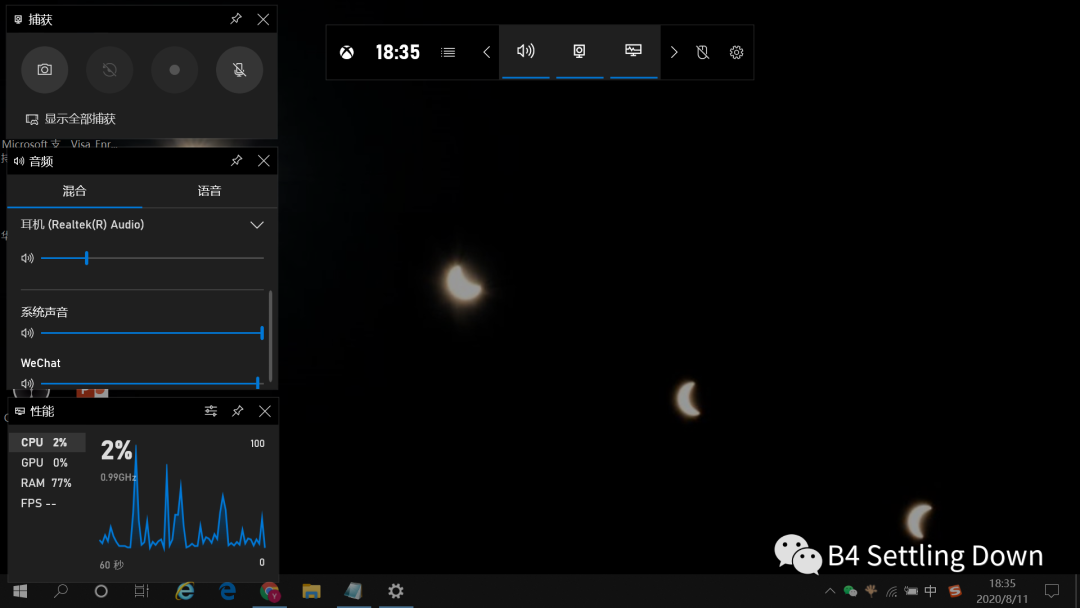Image resolution: width=1080 pixels, height=608 pixels.
Task: Select the RAM 77% metric
Action: click(47, 483)
